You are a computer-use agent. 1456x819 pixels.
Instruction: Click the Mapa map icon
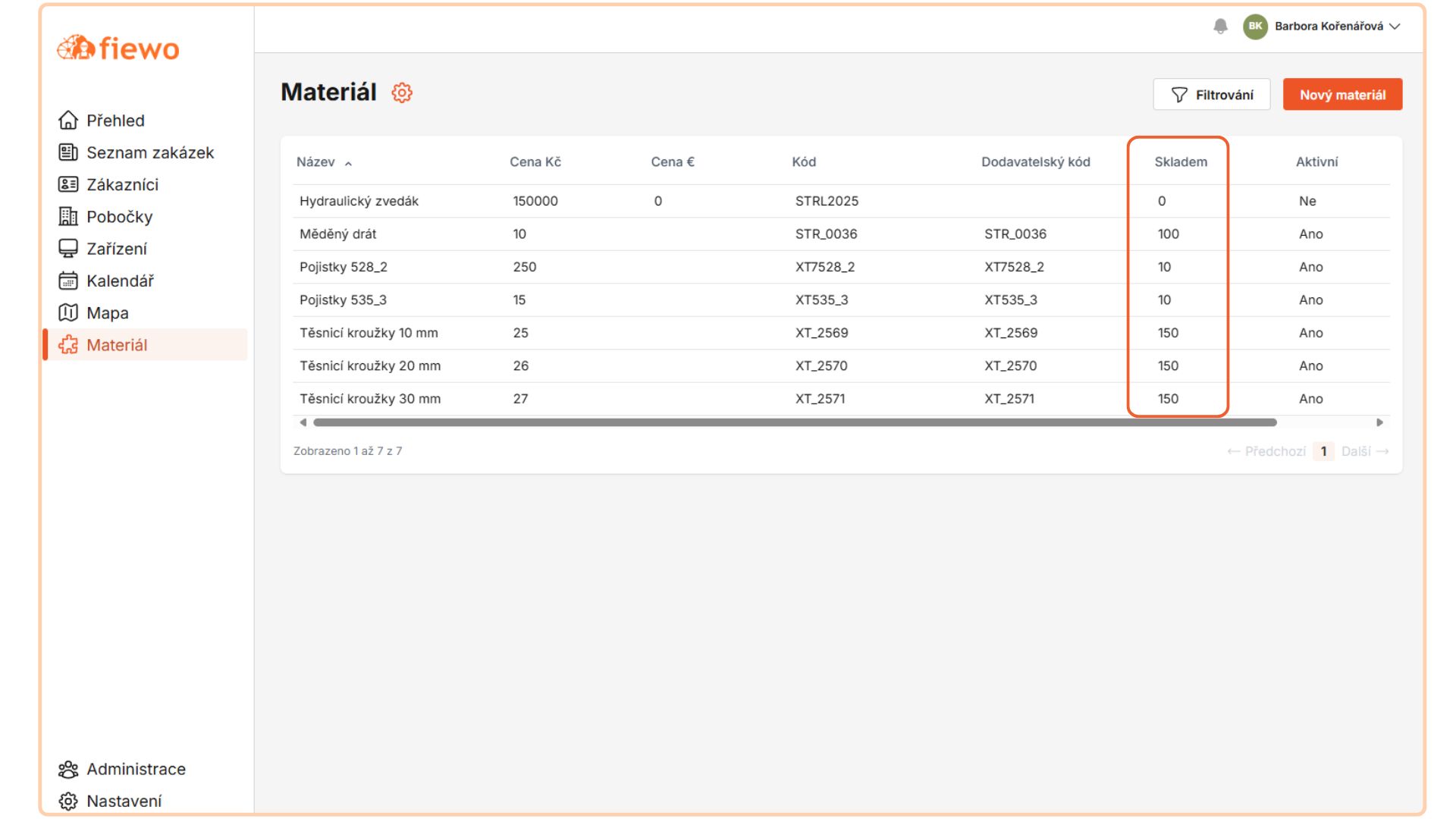point(68,313)
